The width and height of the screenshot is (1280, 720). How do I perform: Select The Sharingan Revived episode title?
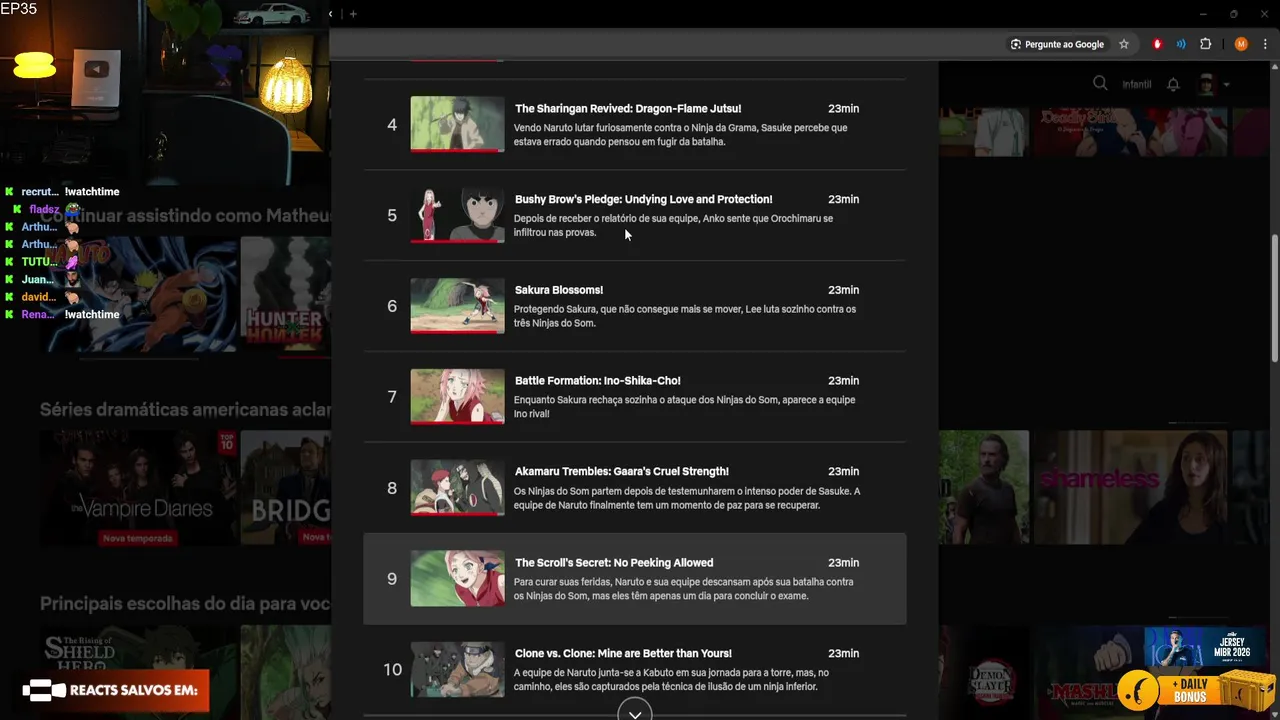[x=628, y=109]
